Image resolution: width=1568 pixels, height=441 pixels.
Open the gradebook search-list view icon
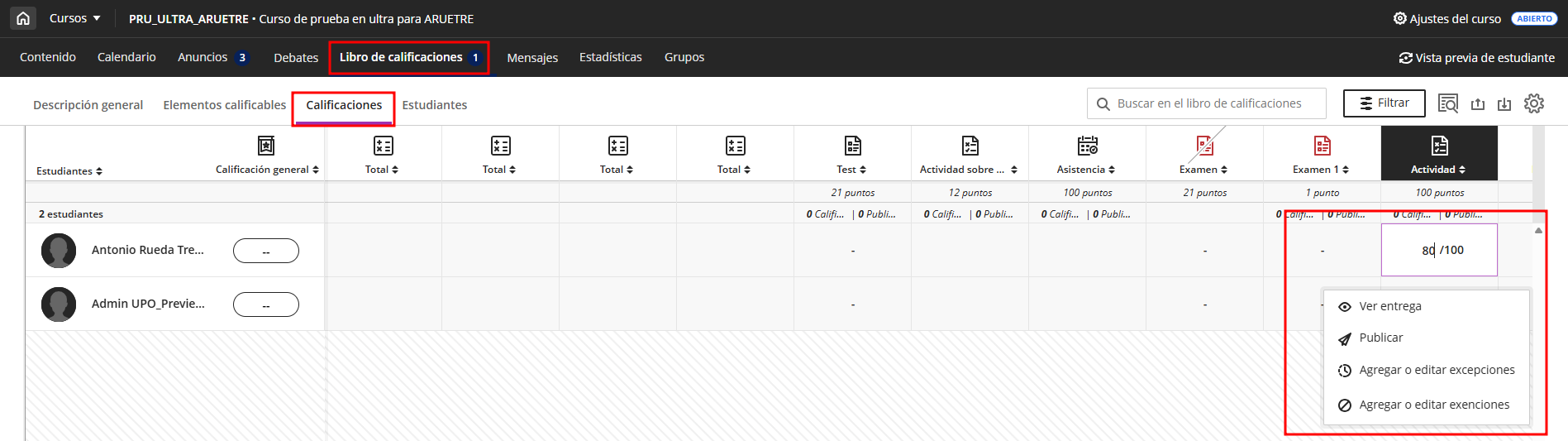tap(1448, 103)
